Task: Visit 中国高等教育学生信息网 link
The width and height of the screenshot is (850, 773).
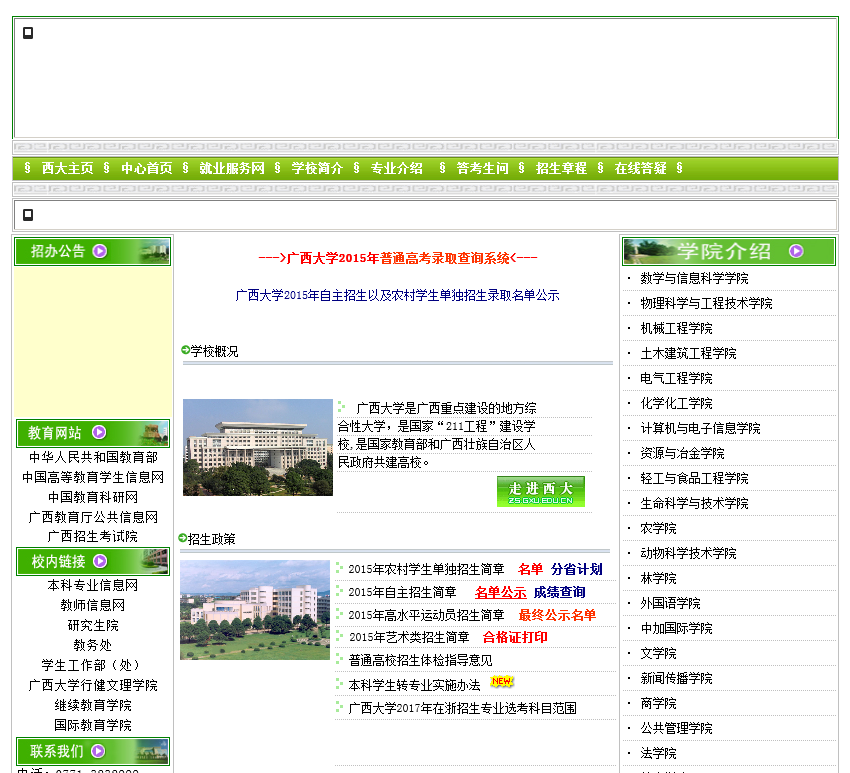Action: coord(93,477)
